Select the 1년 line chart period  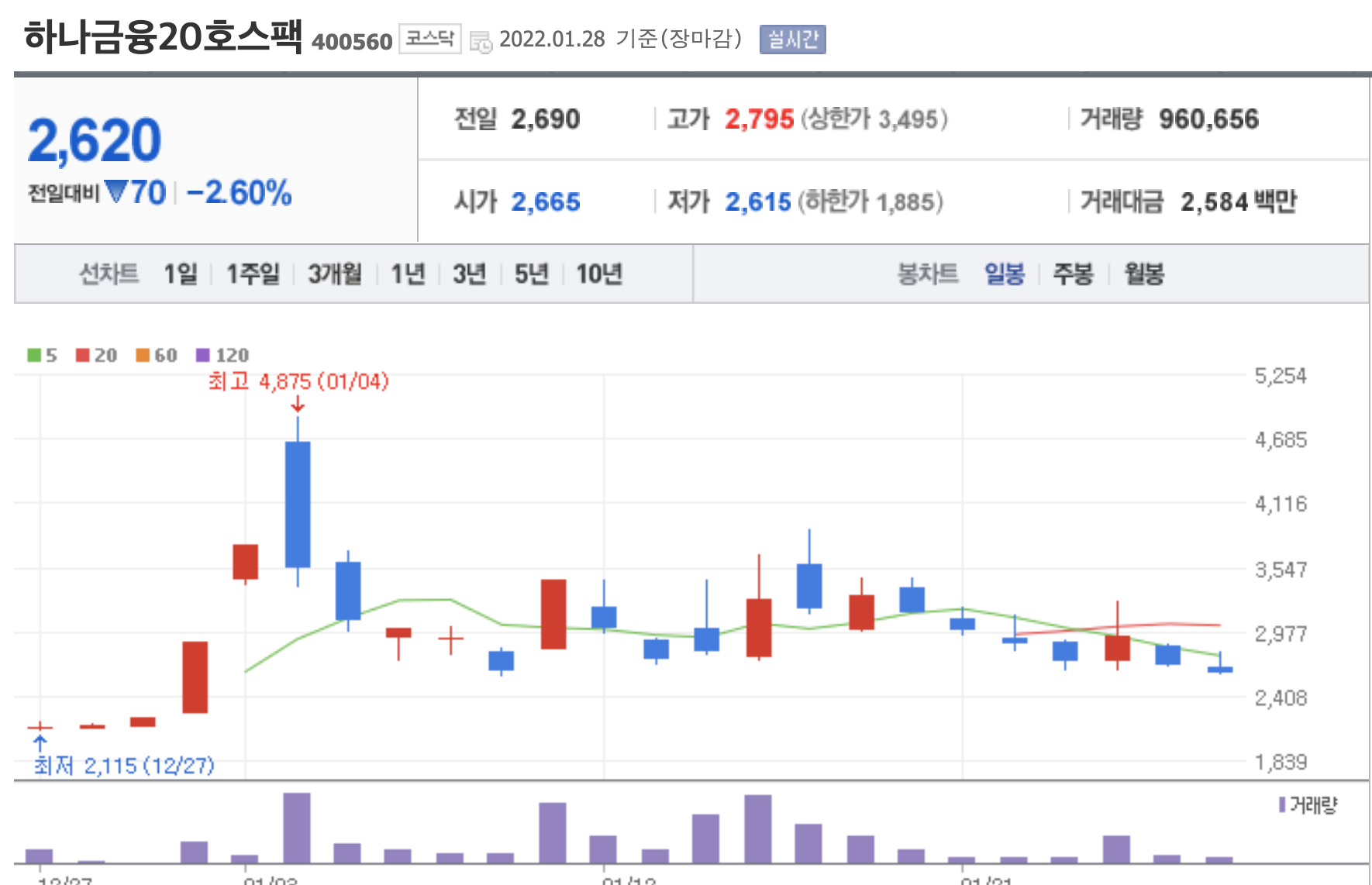(x=408, y=274)
